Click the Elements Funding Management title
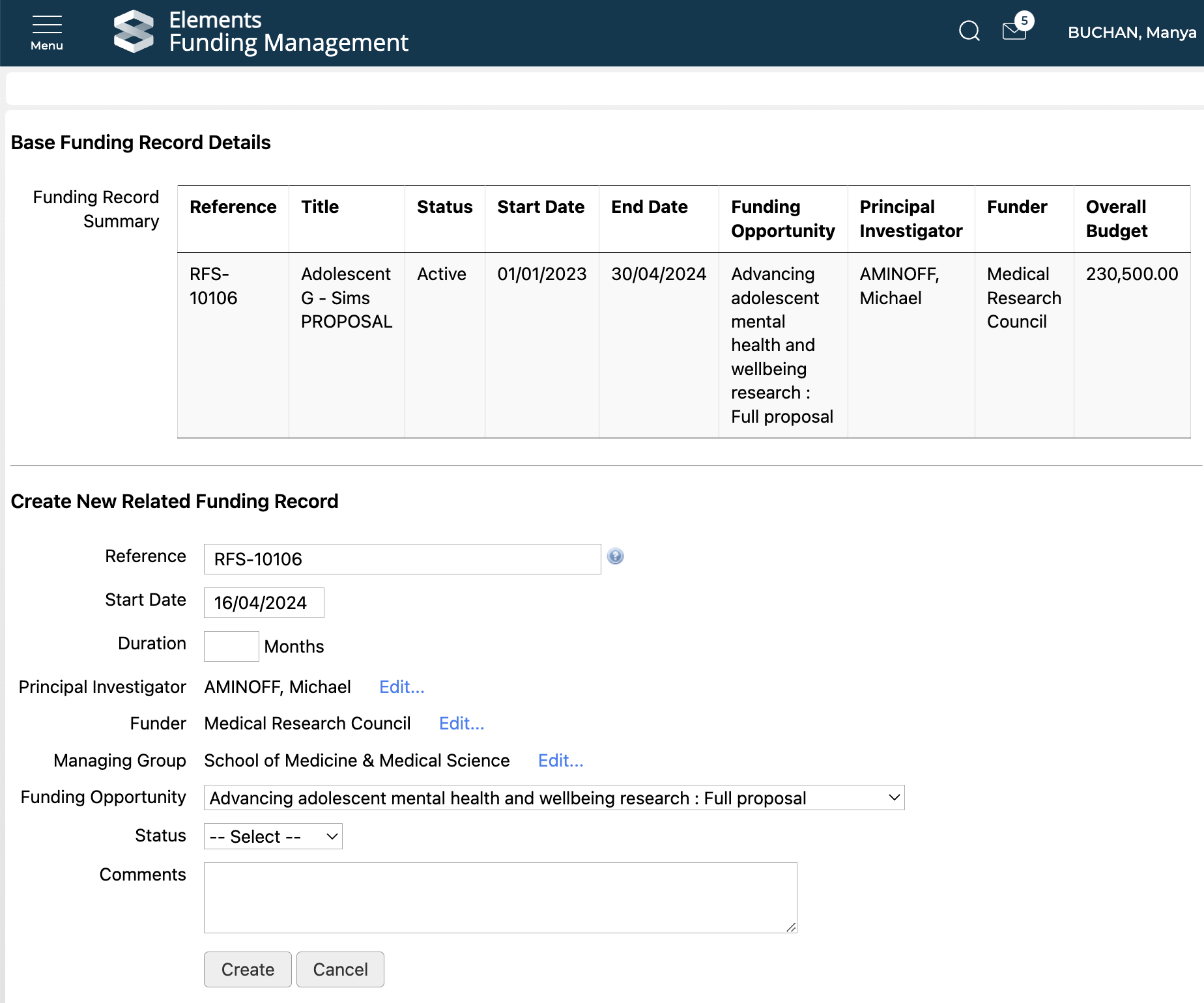This screenshot has height=1003, width=1204. [x=288, y=31]
